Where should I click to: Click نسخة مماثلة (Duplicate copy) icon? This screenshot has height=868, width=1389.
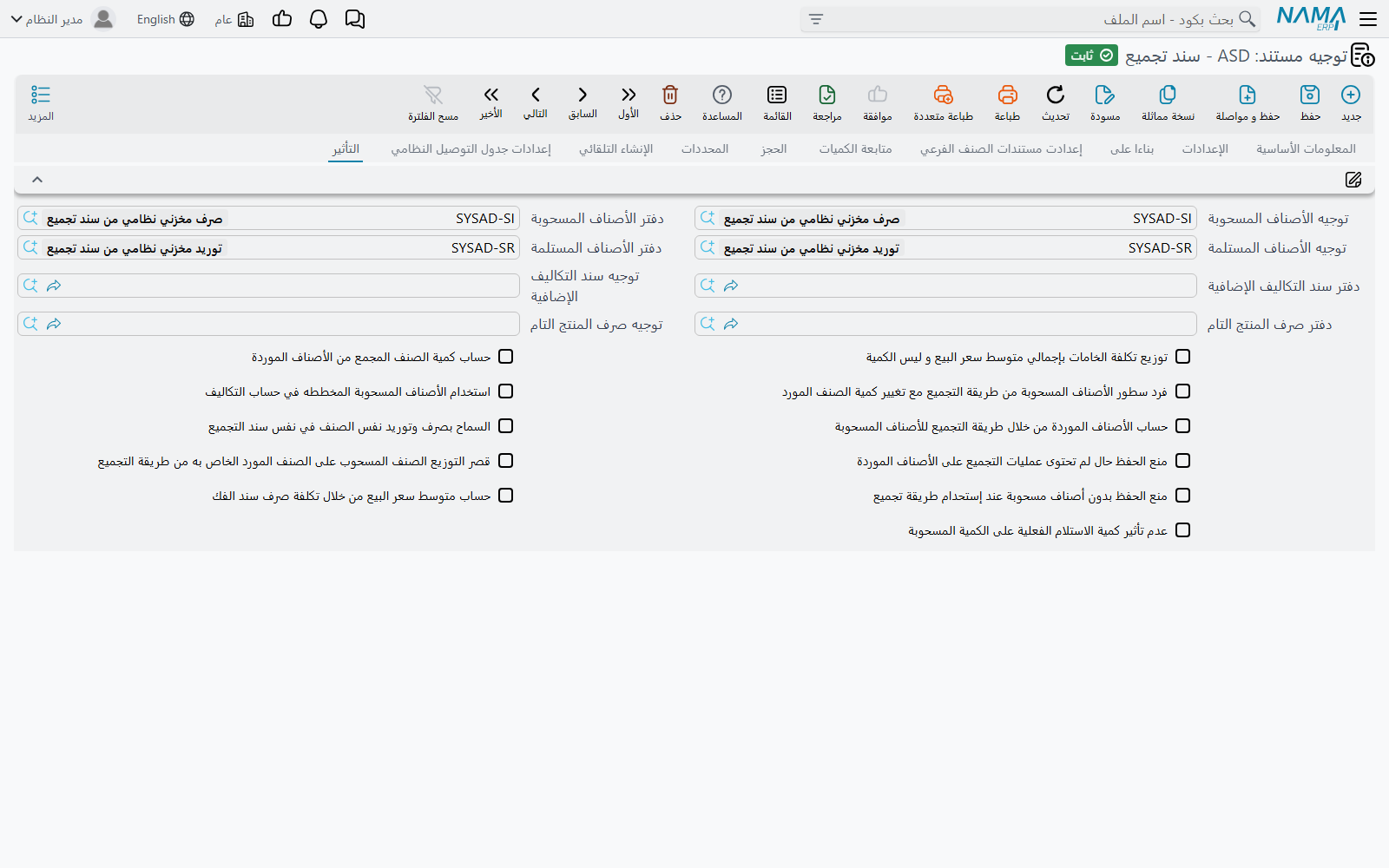click(x=1168, y=95)
